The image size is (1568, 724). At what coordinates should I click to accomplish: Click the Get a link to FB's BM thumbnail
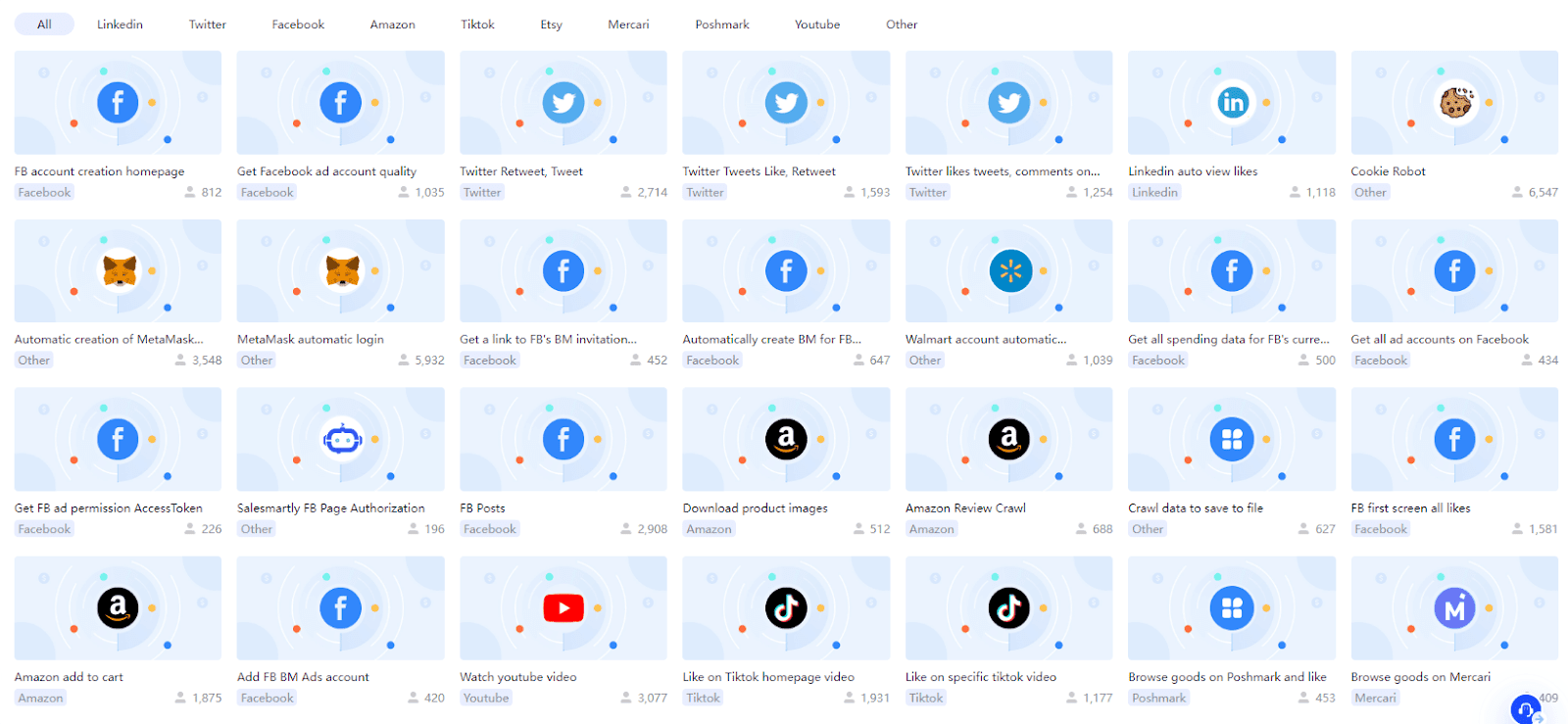click(x=563, y=271)
